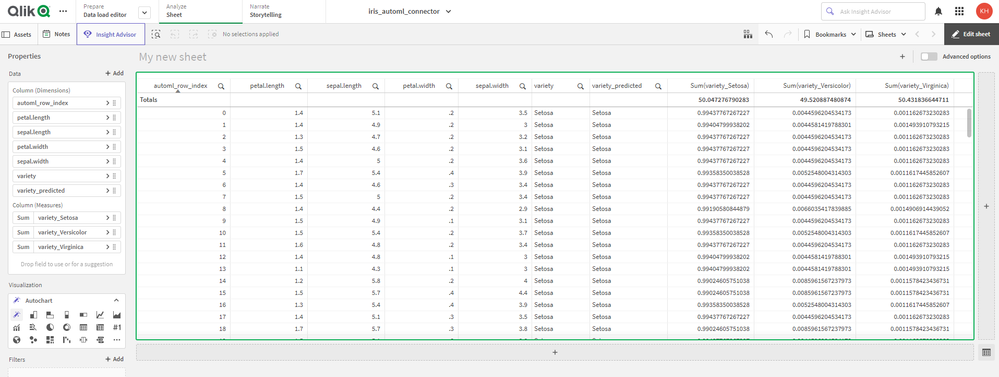Click the Sum variety_Virginica measure item

pyautogui.click(x=66, y=247)
